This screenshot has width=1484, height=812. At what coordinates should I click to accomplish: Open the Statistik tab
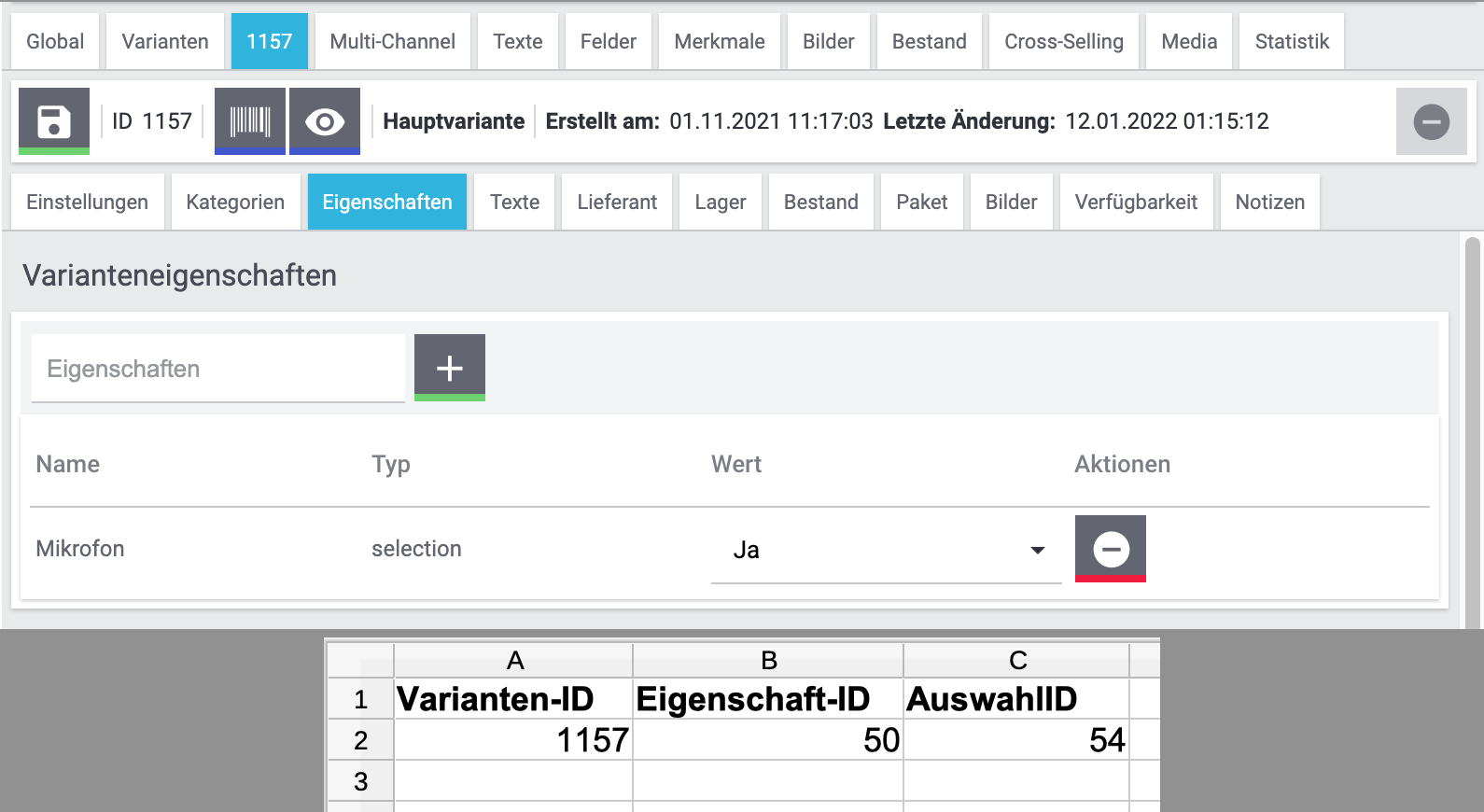1292,42
